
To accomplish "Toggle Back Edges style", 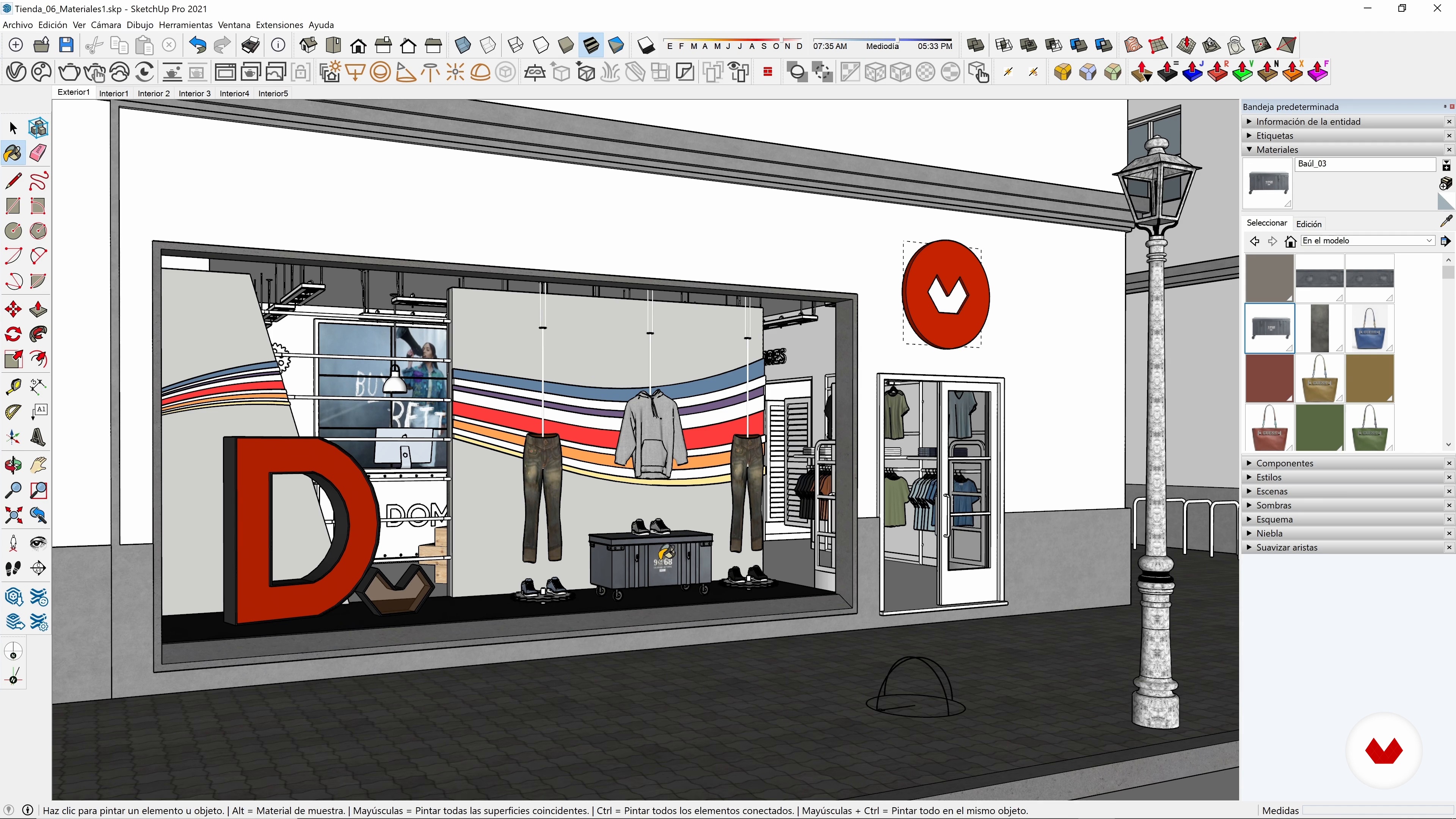I will (x=487, y=45).
